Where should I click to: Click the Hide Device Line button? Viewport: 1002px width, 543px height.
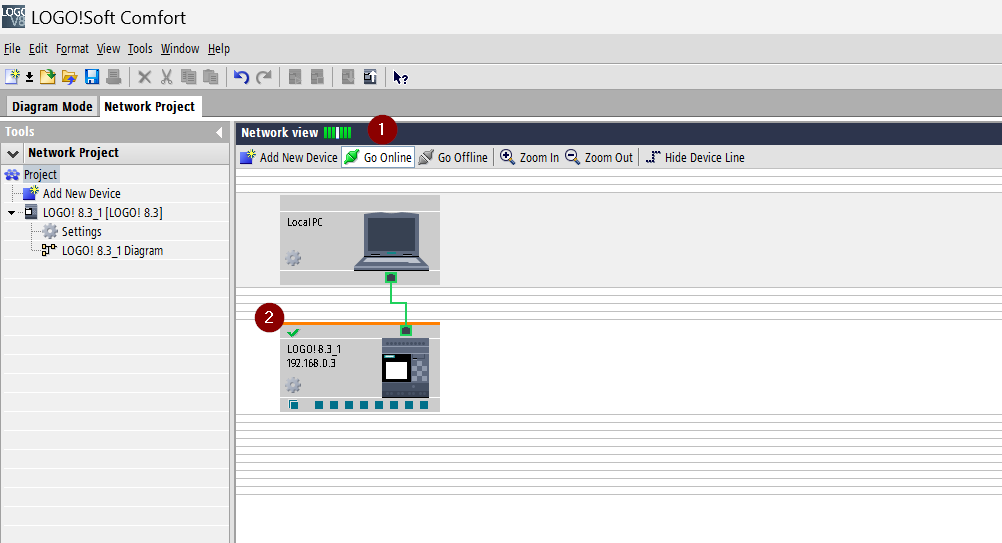tap(695, 157)
